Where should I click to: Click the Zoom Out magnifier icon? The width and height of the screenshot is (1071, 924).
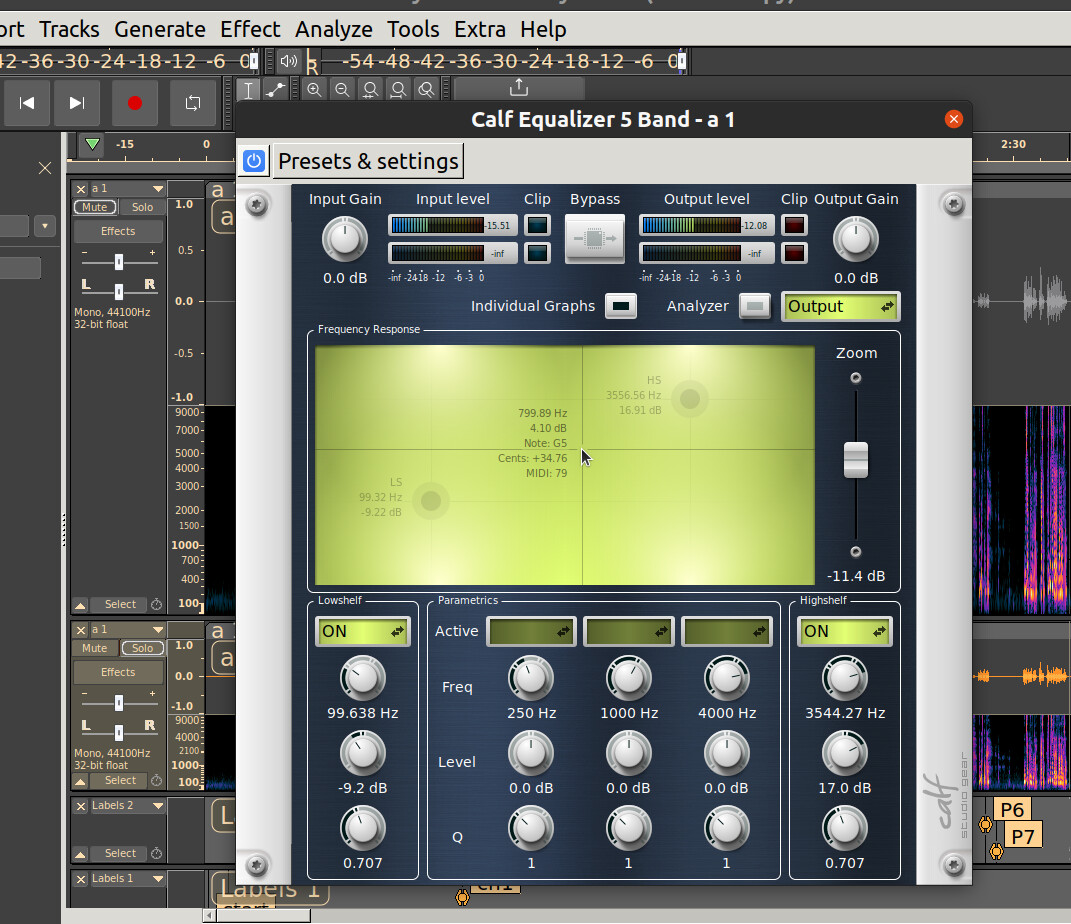(x=342, y=89)
